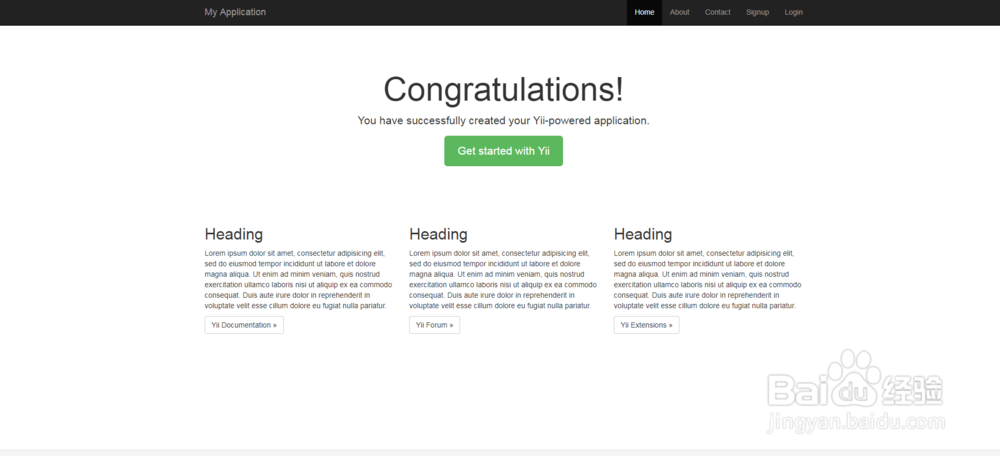Open the Login page

(x=793, y=12)
